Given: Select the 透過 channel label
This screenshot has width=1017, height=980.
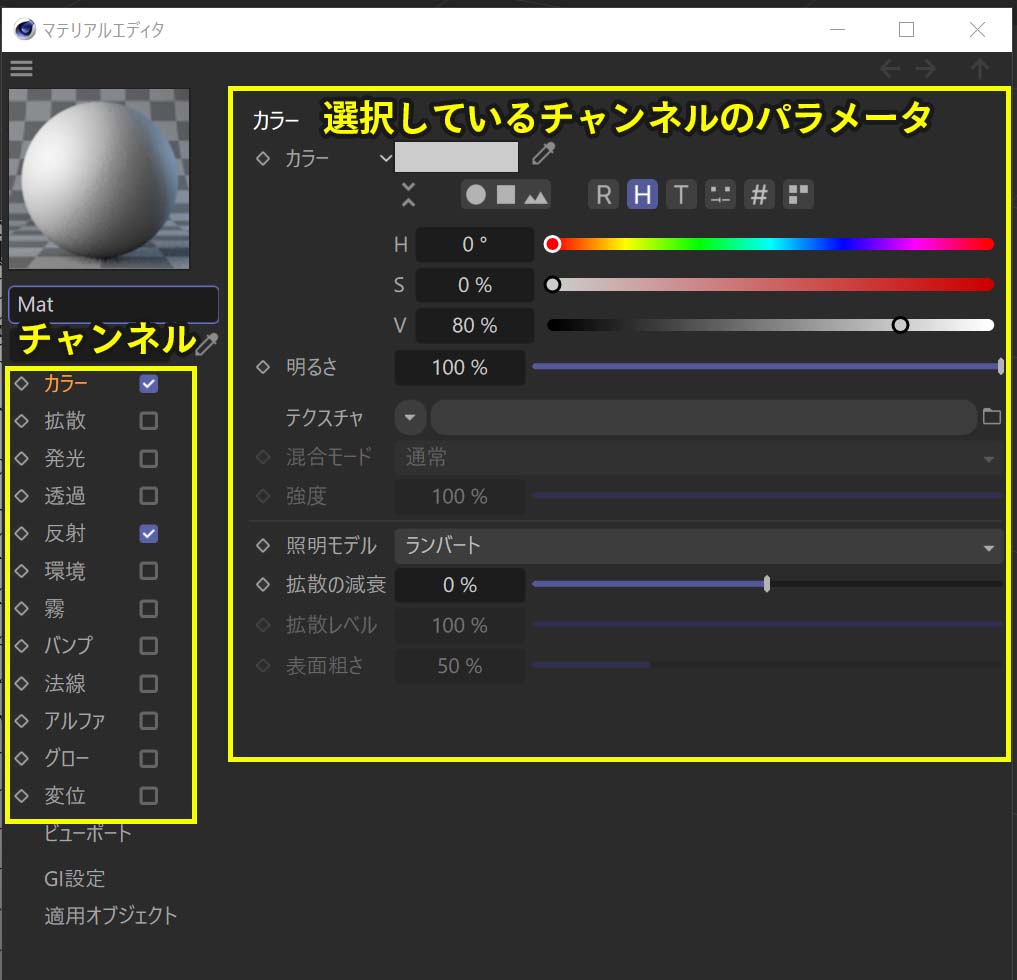Looking at the screenshot, I should [x=65, y=496].
